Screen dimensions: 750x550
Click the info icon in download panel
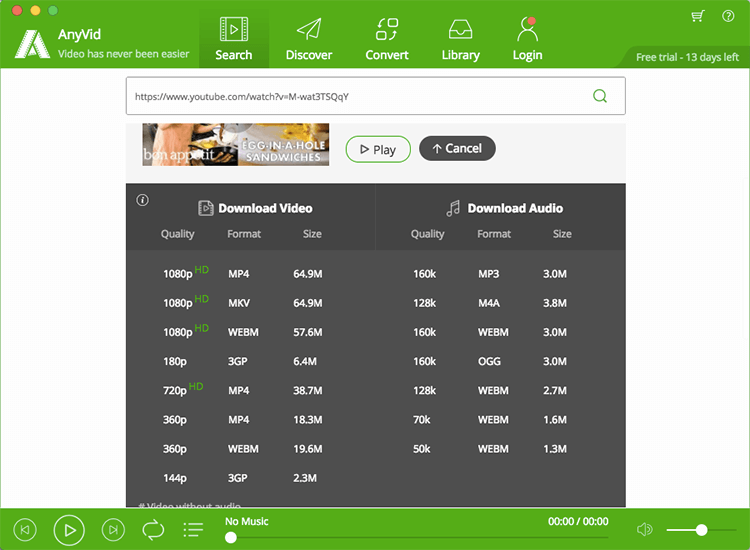(x=143, y=200)
